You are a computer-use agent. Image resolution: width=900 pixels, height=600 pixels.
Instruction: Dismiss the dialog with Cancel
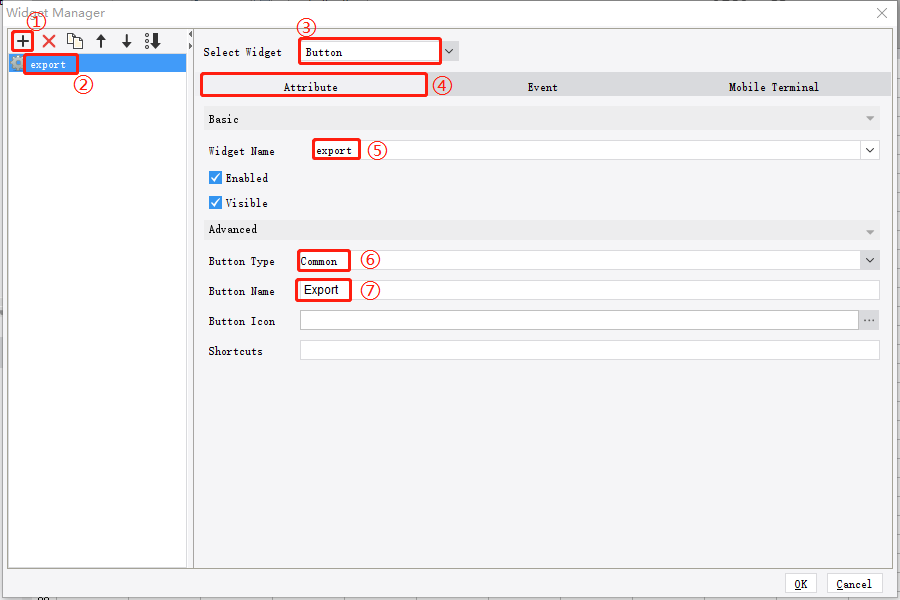pyautogui.click(x=854, y=583)
